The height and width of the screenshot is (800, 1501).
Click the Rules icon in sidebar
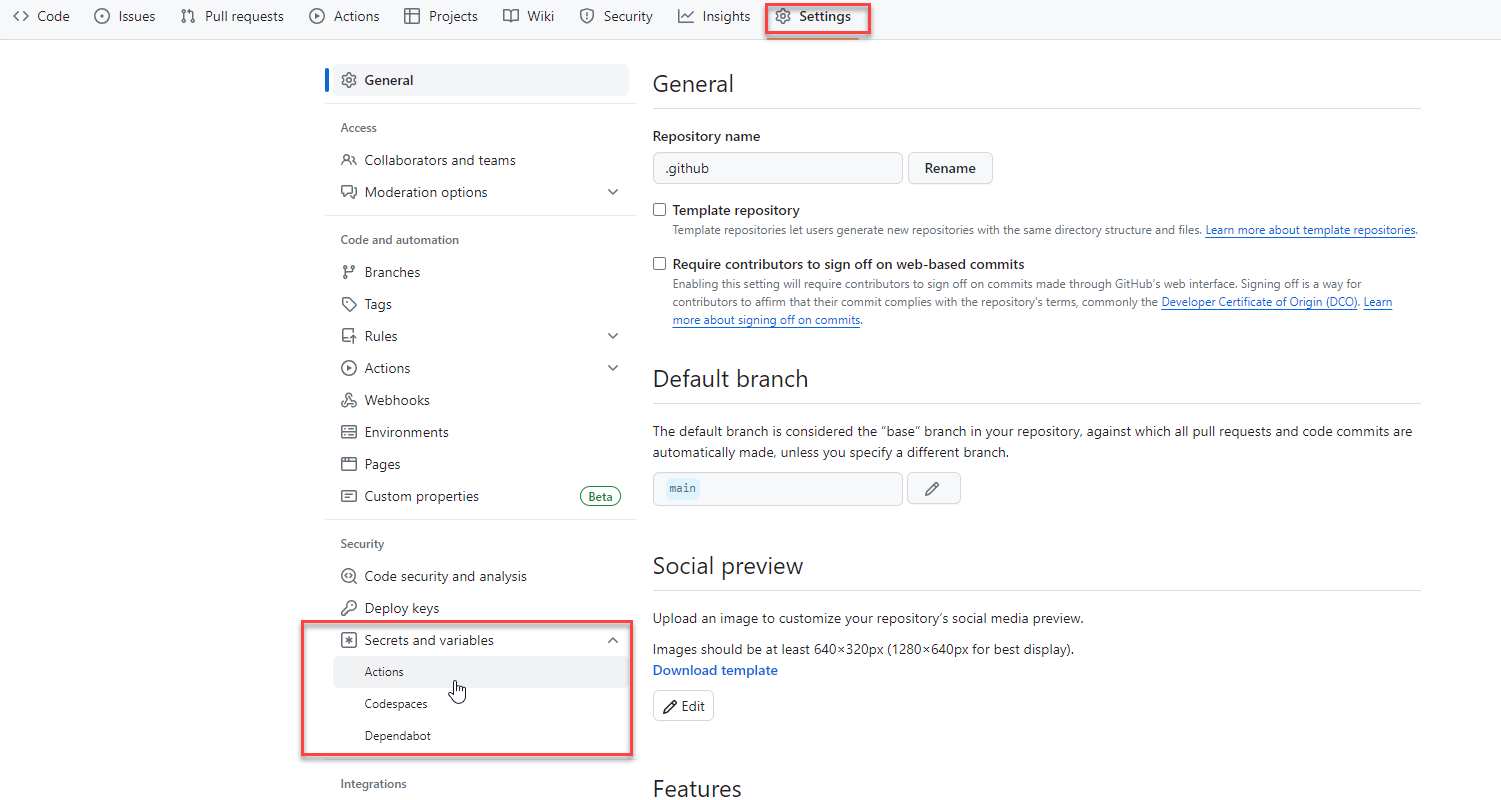coord(349,336)
